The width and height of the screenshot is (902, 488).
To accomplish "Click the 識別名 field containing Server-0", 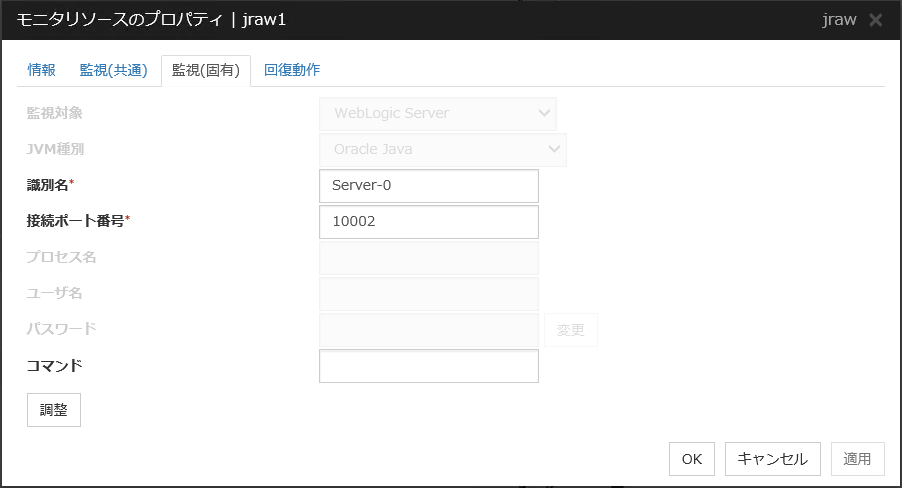I will click(x=428, y=185).
